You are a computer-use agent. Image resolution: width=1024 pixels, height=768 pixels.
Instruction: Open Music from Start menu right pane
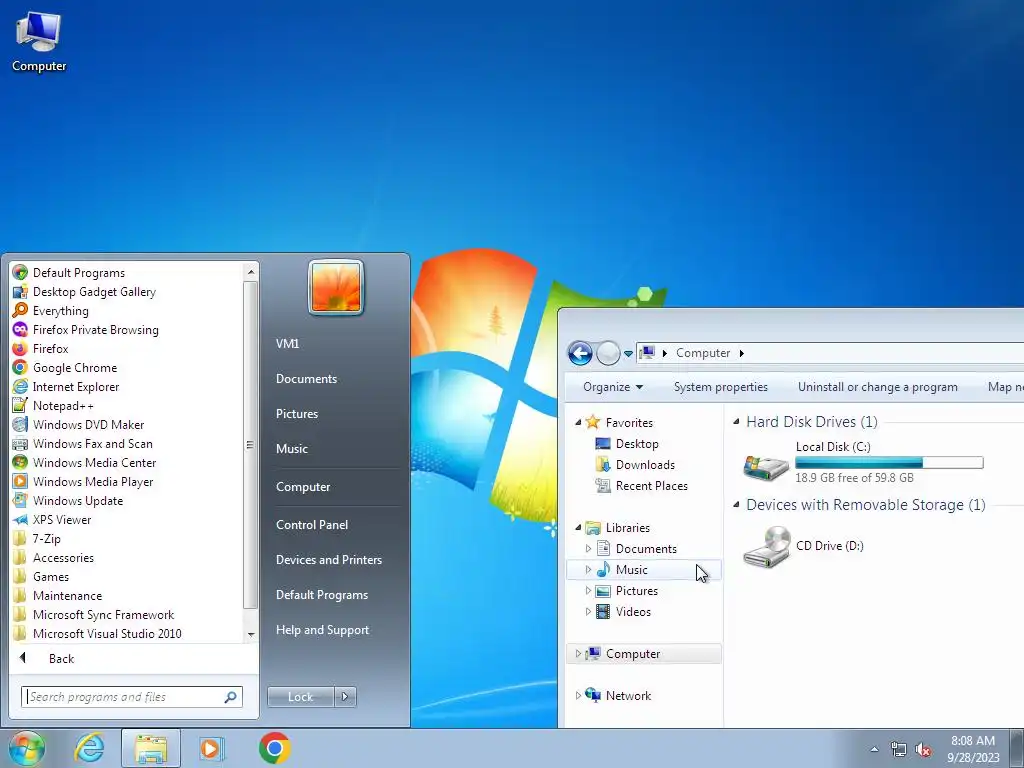291,449
